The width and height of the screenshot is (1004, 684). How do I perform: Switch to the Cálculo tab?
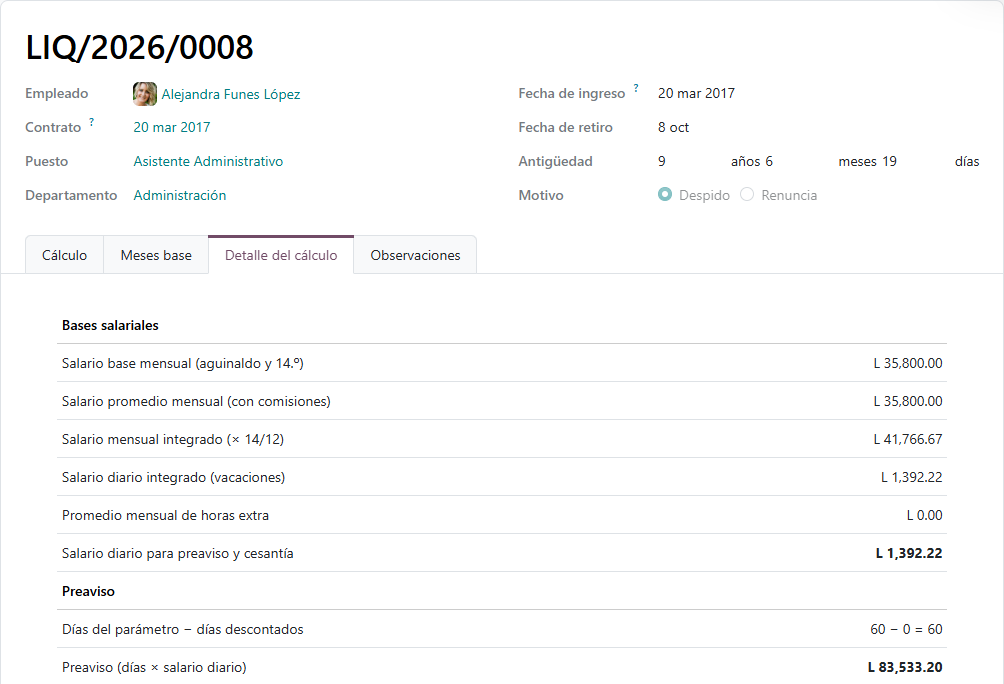pyautogui.click(x=65, y=255)
